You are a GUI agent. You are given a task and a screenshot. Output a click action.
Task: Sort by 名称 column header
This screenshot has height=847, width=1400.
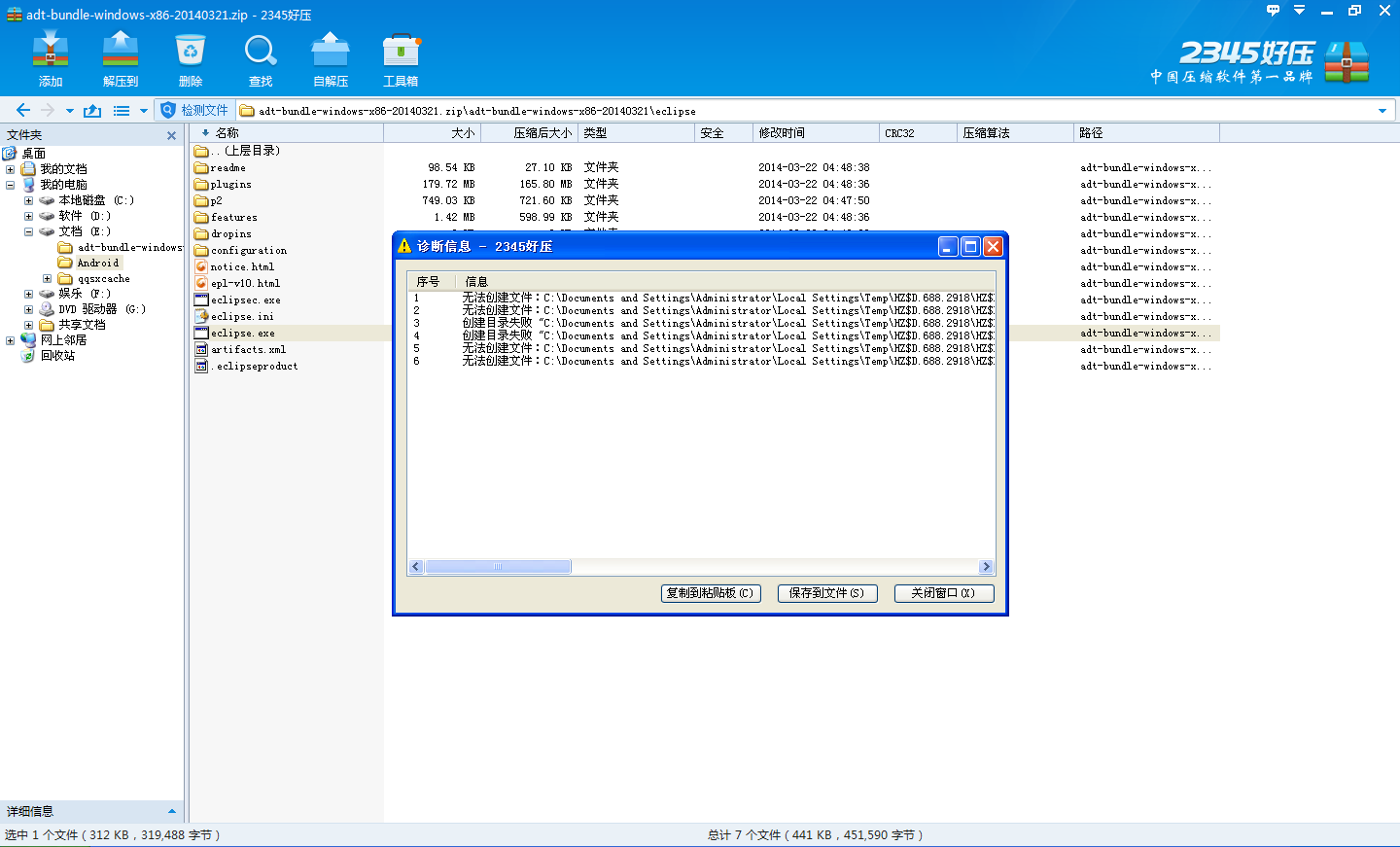coord(287,133)
